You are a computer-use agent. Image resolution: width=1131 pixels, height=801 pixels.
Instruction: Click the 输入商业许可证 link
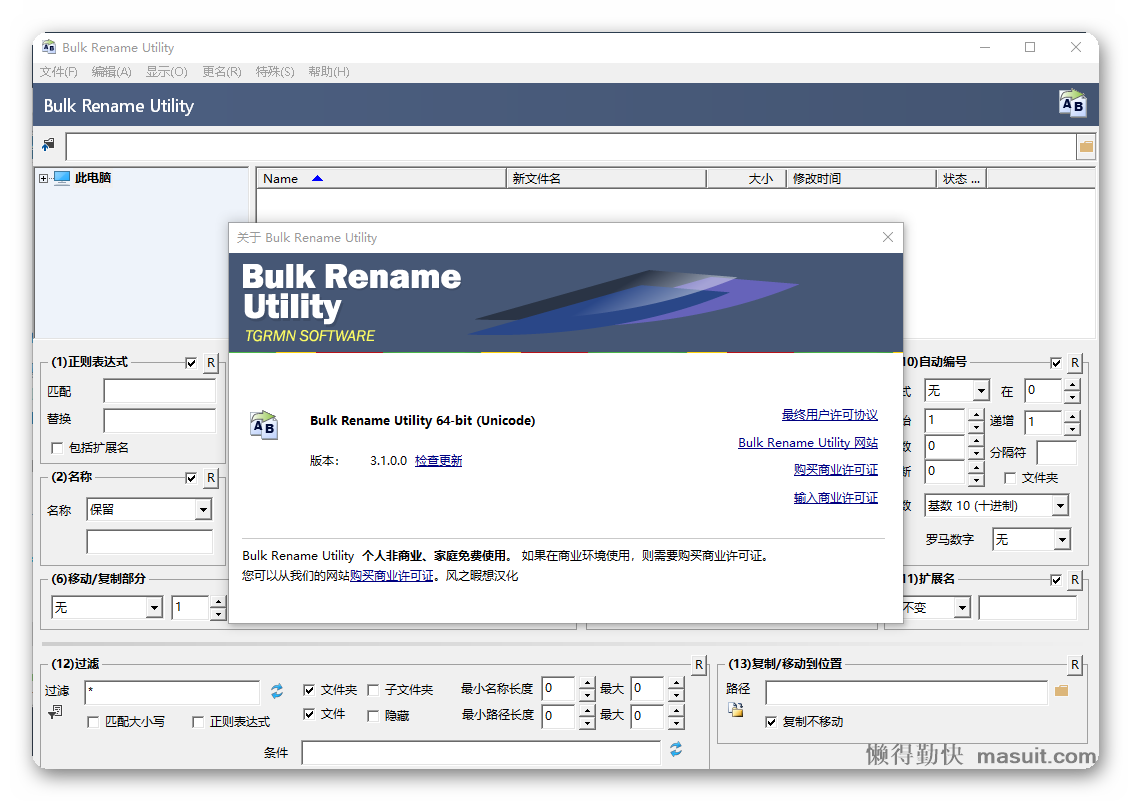[835, 497]
